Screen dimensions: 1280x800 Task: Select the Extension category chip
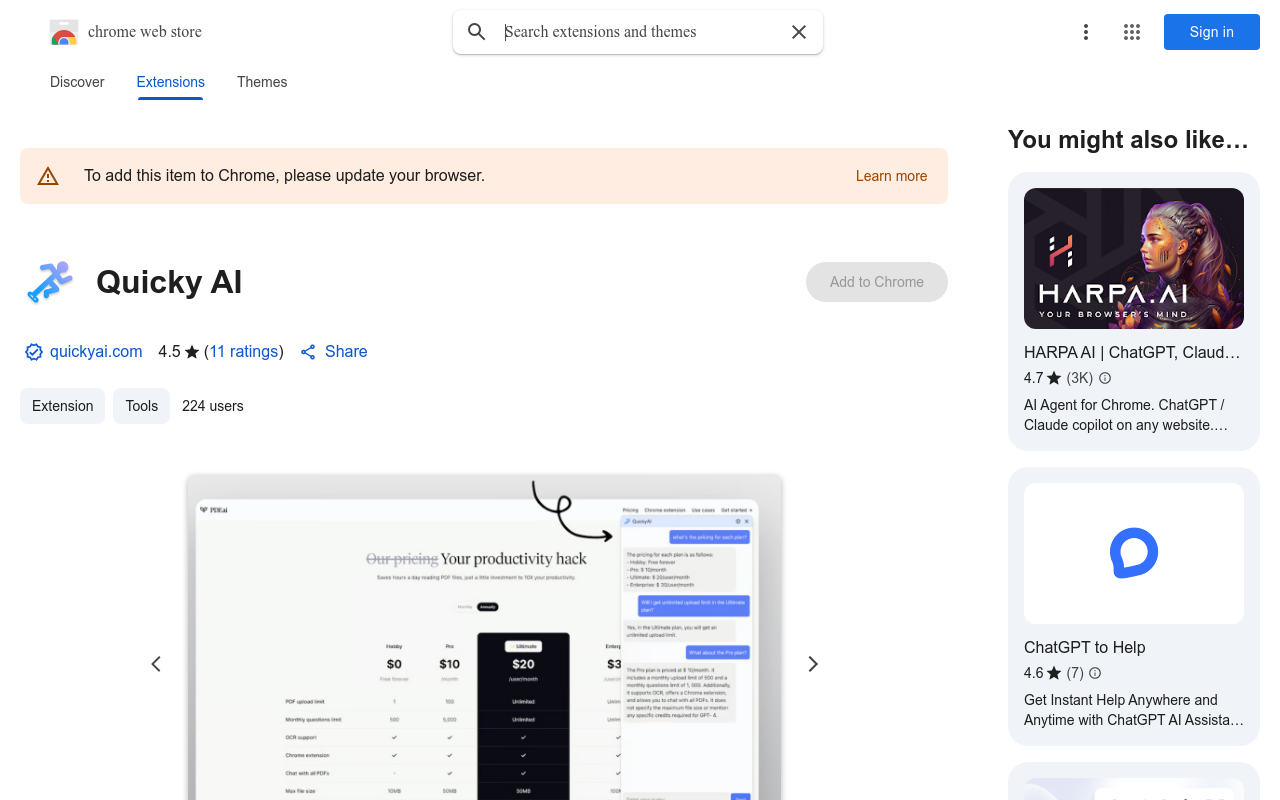(62, 406)
